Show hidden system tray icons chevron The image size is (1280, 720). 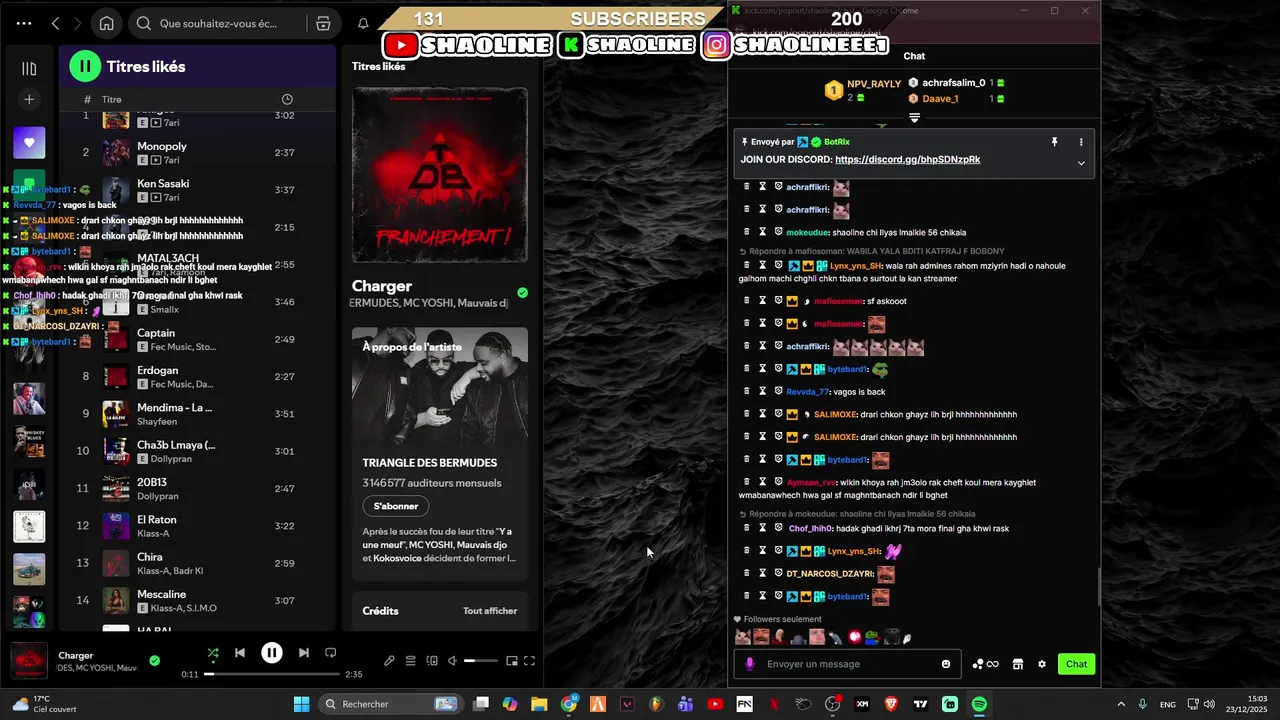pos(1119,704)
